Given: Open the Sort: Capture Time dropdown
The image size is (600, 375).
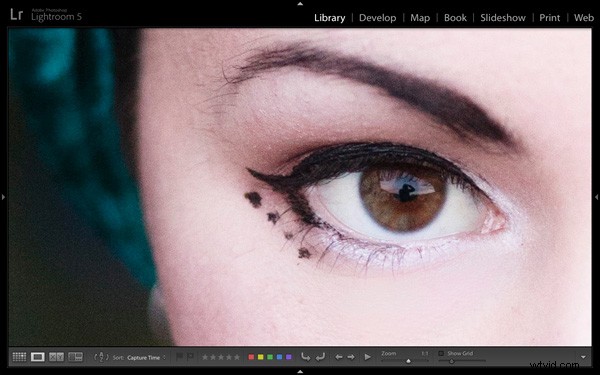Looking at the screenshot, I should 146,358.
